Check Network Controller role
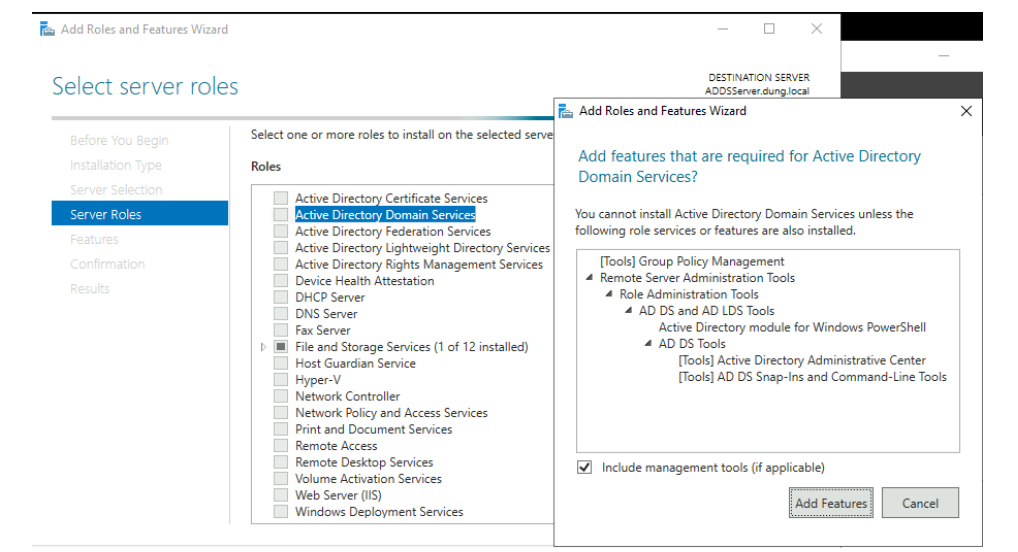Viewport: 1018px width, 552px height. pyautogui.click(x=280, y=396)
